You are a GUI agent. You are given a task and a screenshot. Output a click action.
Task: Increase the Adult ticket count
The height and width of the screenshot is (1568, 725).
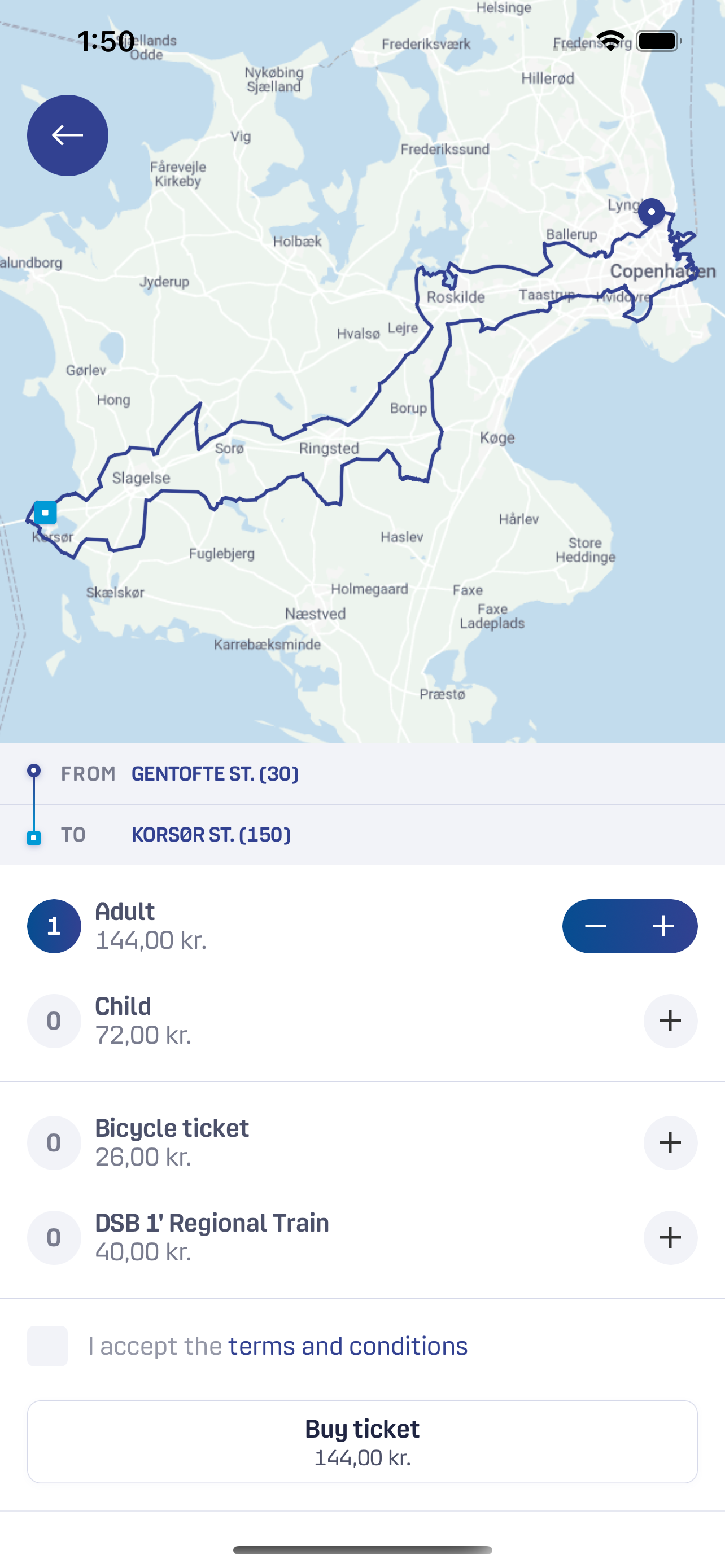pos(663,926)
